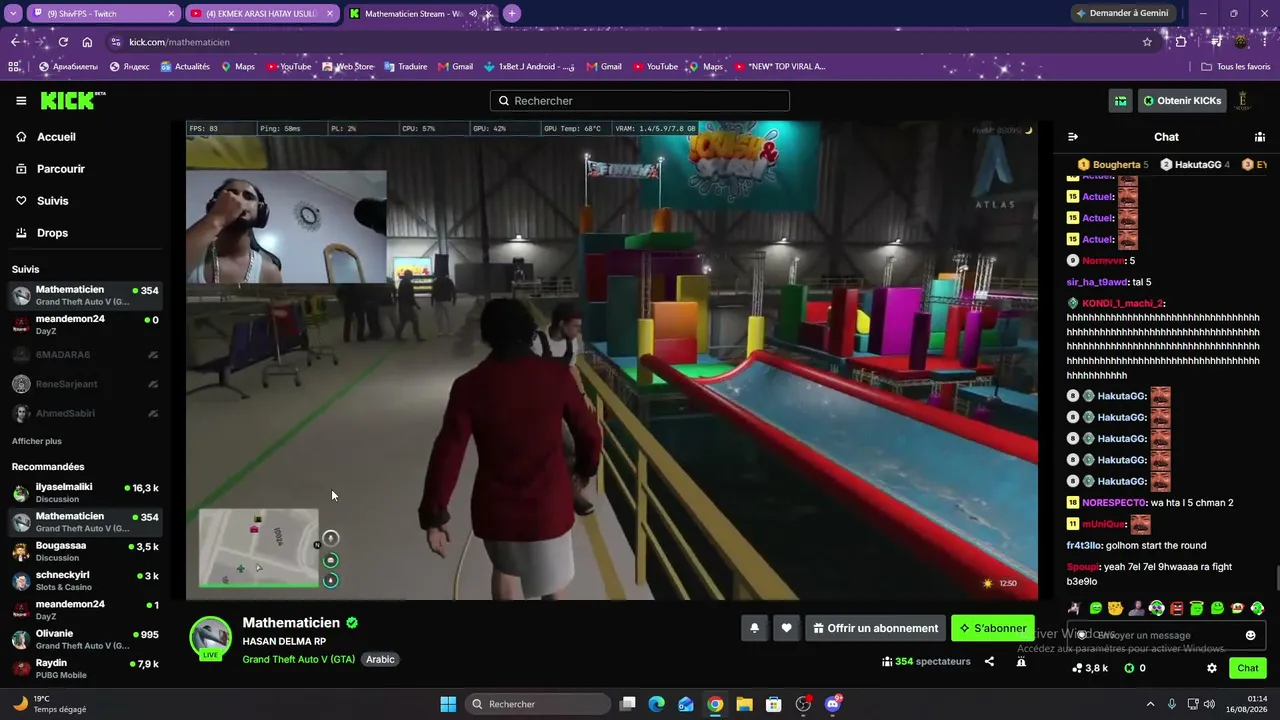Reload the page
The image size is (1280, 720).
click(63, 42)
